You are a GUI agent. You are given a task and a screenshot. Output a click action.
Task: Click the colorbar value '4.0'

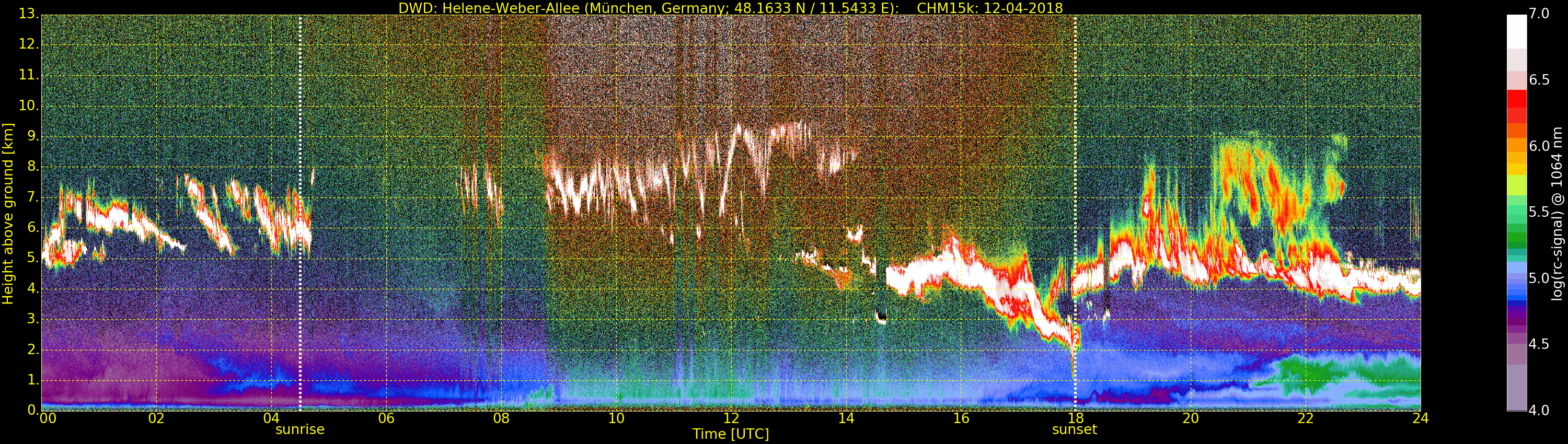pyautogui.click(x=1539, y=411)
